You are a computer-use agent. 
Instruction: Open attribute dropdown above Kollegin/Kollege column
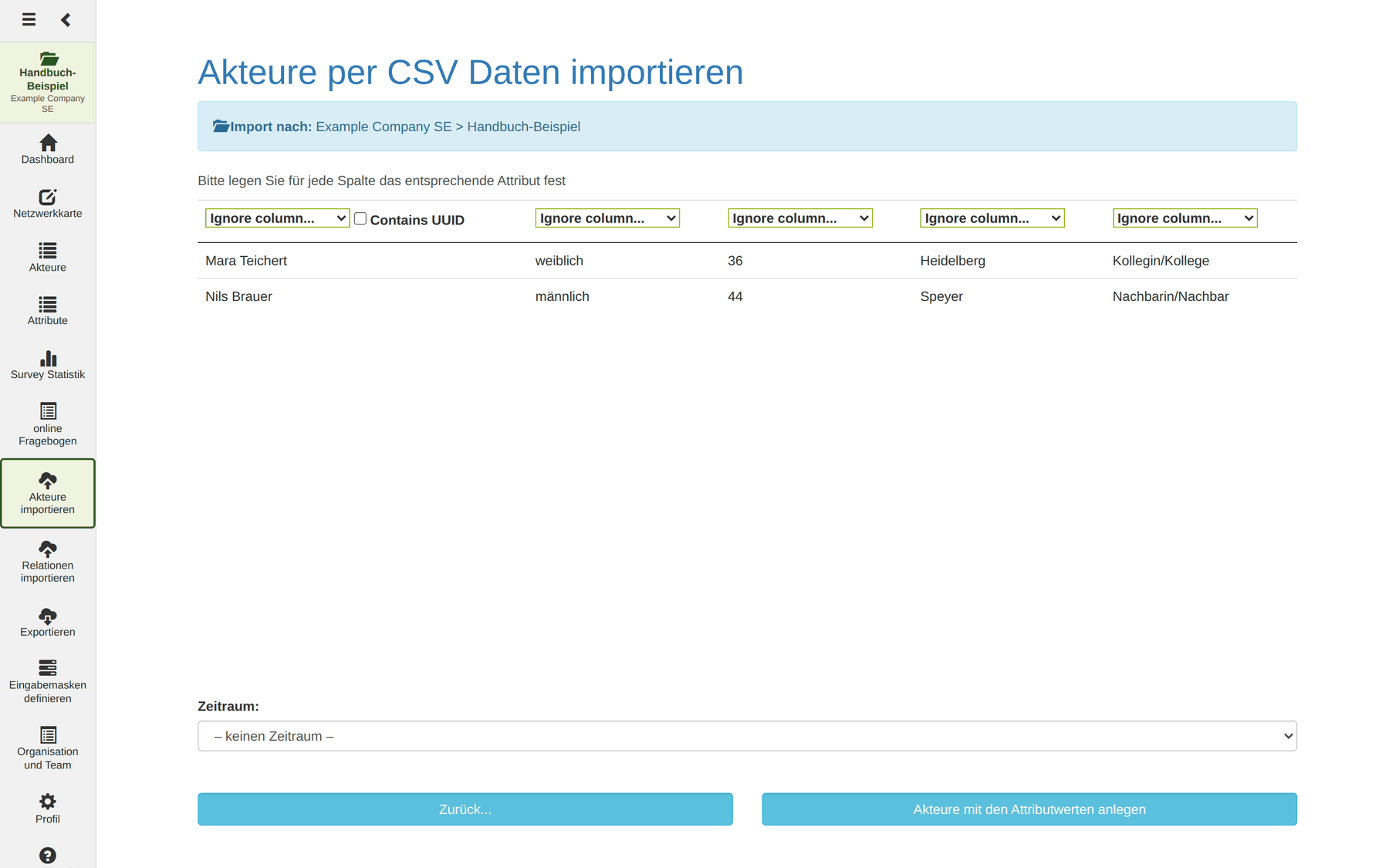point(1185,218)
